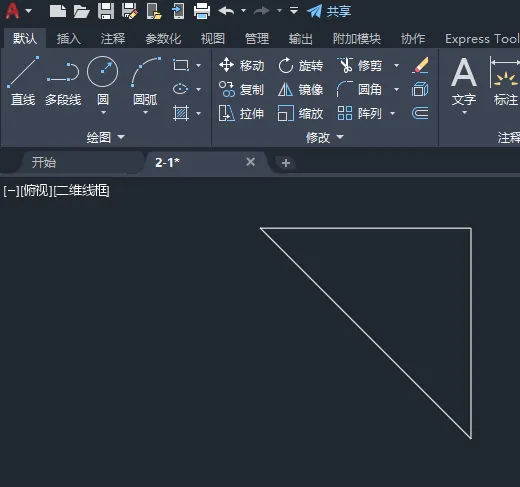
Task: Select the 文字 text tool
Action: click(x=464, y=81)
